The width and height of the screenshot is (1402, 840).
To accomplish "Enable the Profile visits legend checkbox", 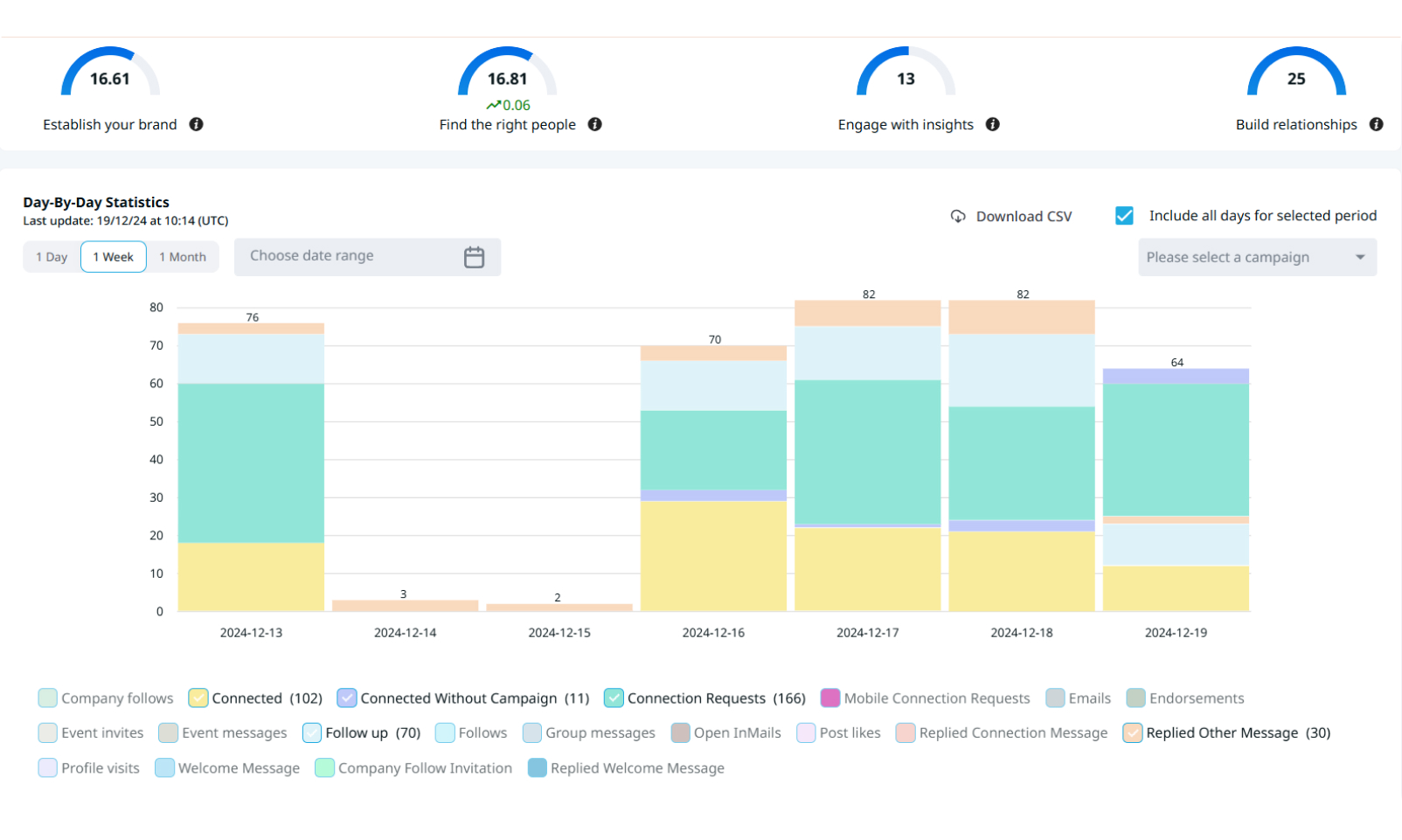I will [x=48, y=767].
